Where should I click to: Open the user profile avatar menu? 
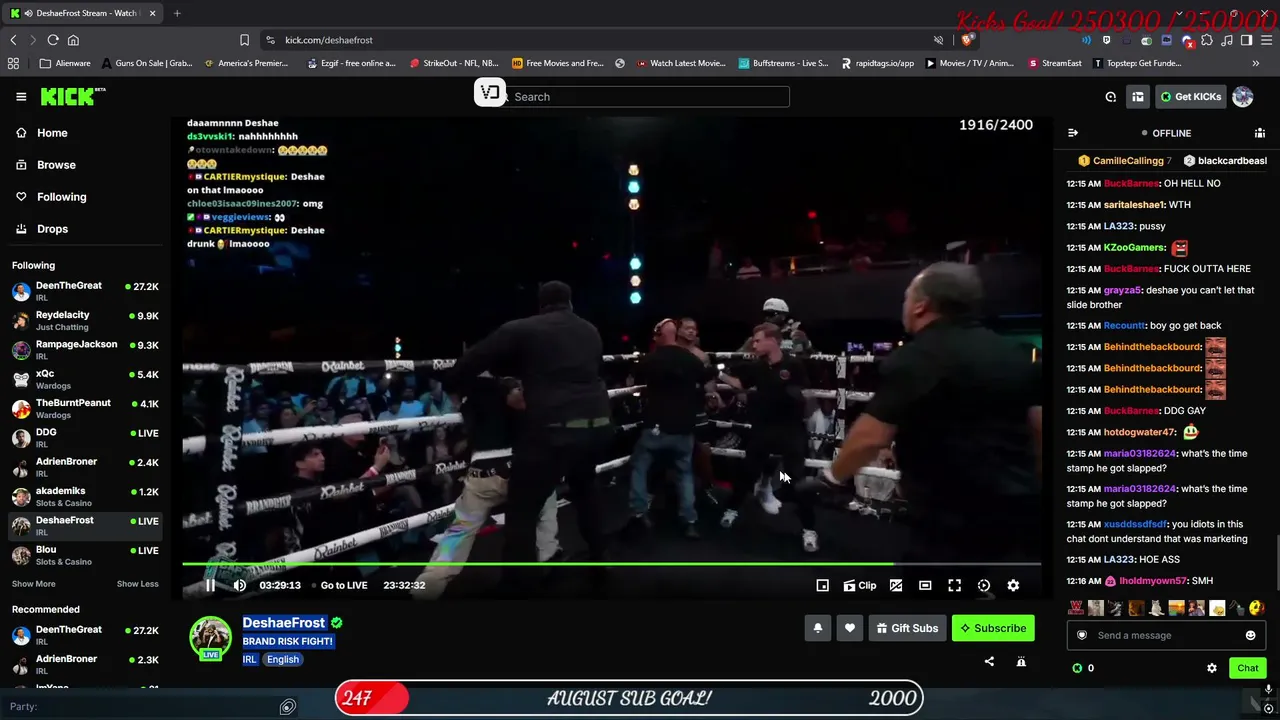pyautogui.click(x=1243, y=97)
